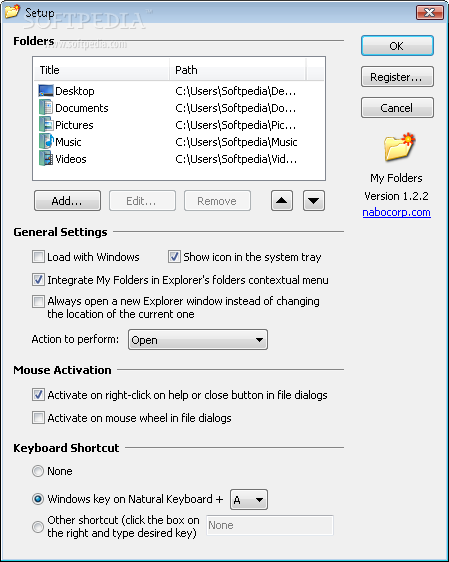449x562 pixels.
Task: Open the Action to perform dropdown
Action: 198,339
